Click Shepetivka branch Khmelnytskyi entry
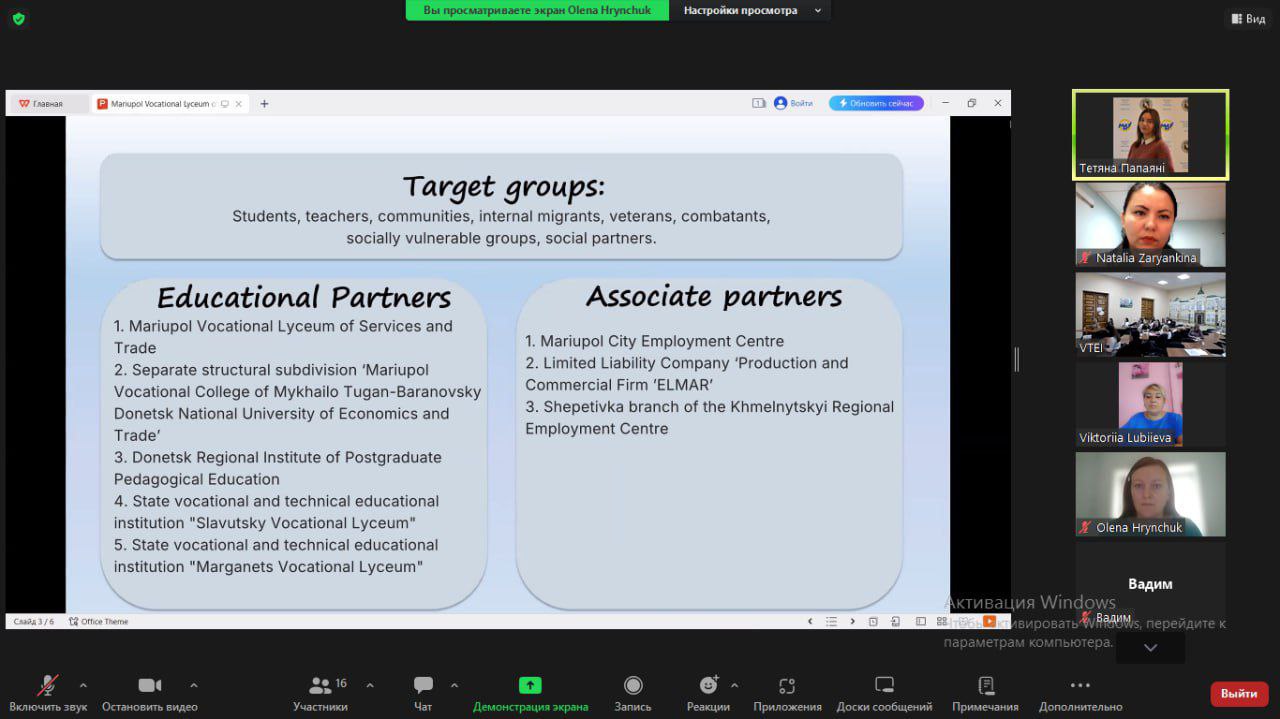 click(x=710, y=418)
